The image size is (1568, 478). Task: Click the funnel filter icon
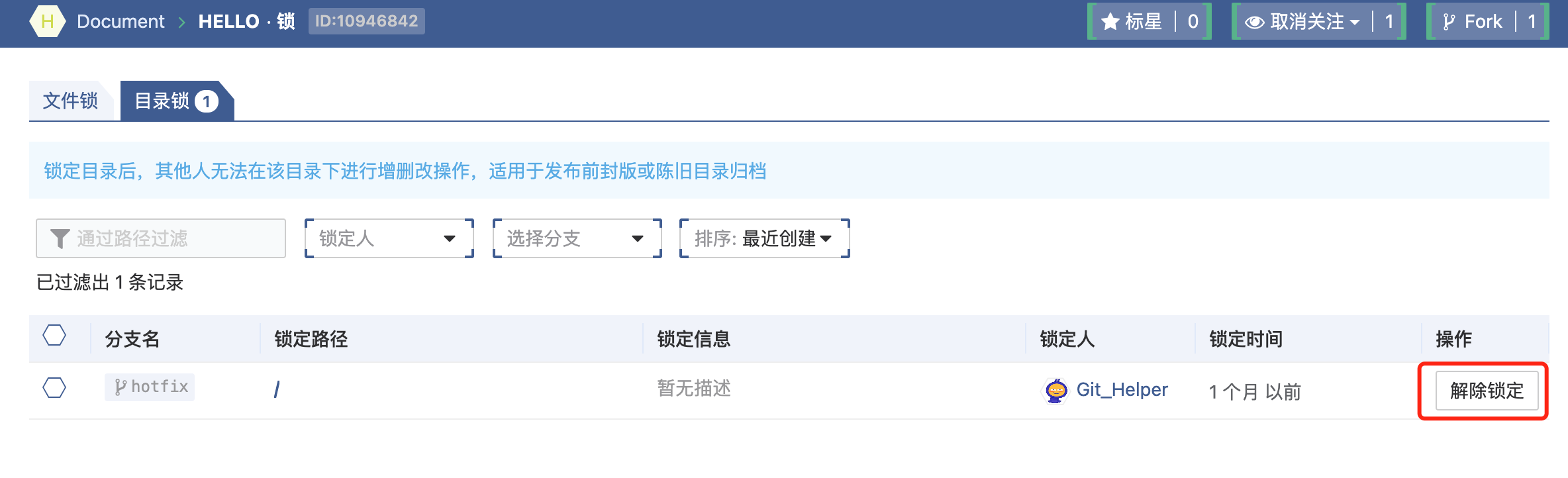tap(60, 238)
